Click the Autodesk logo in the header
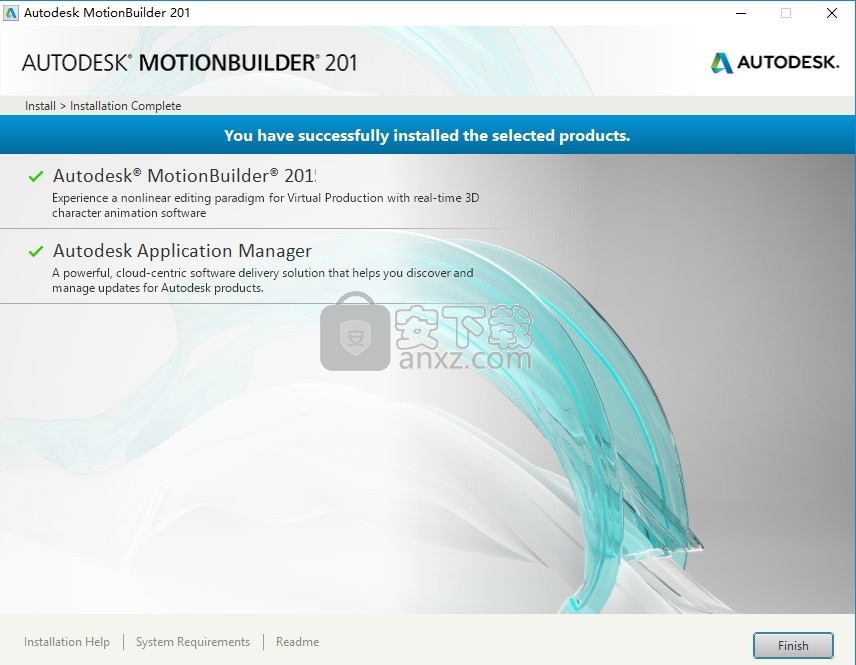The image size is (856, 665). point(775,62)
